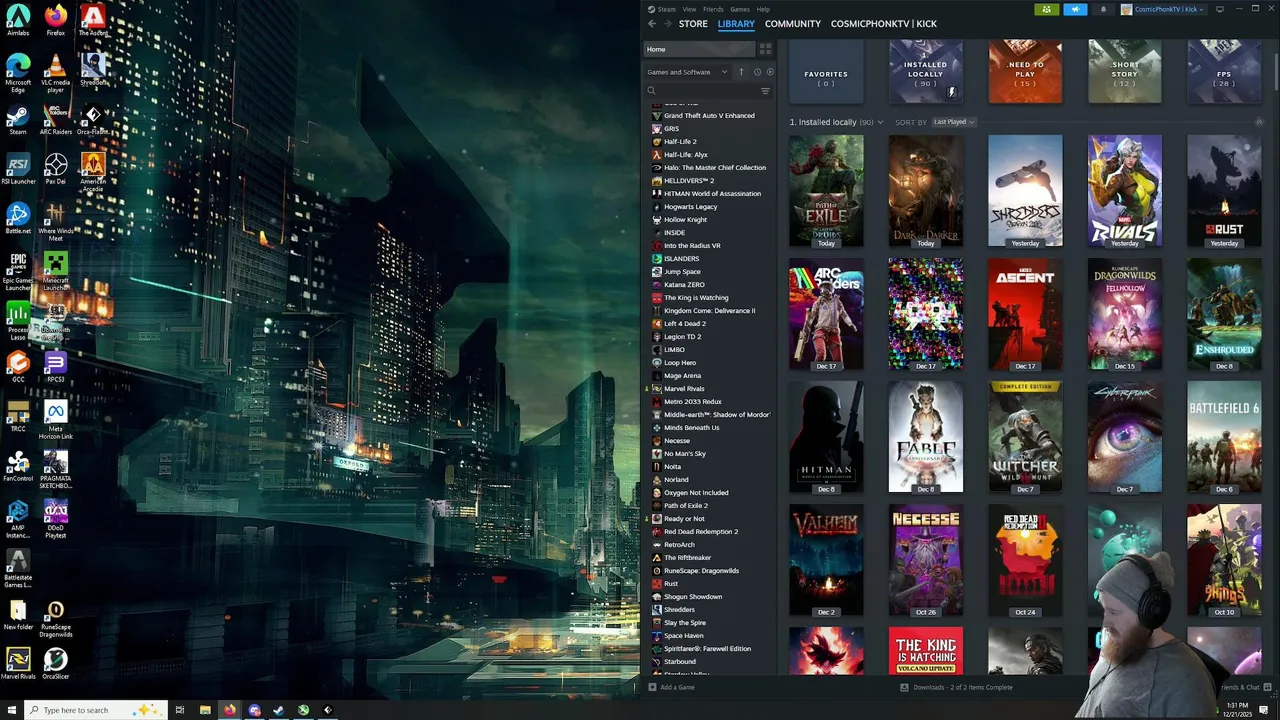Open the Battle.net desktop shortcut
1280x720 pixels.
point(18,218)
